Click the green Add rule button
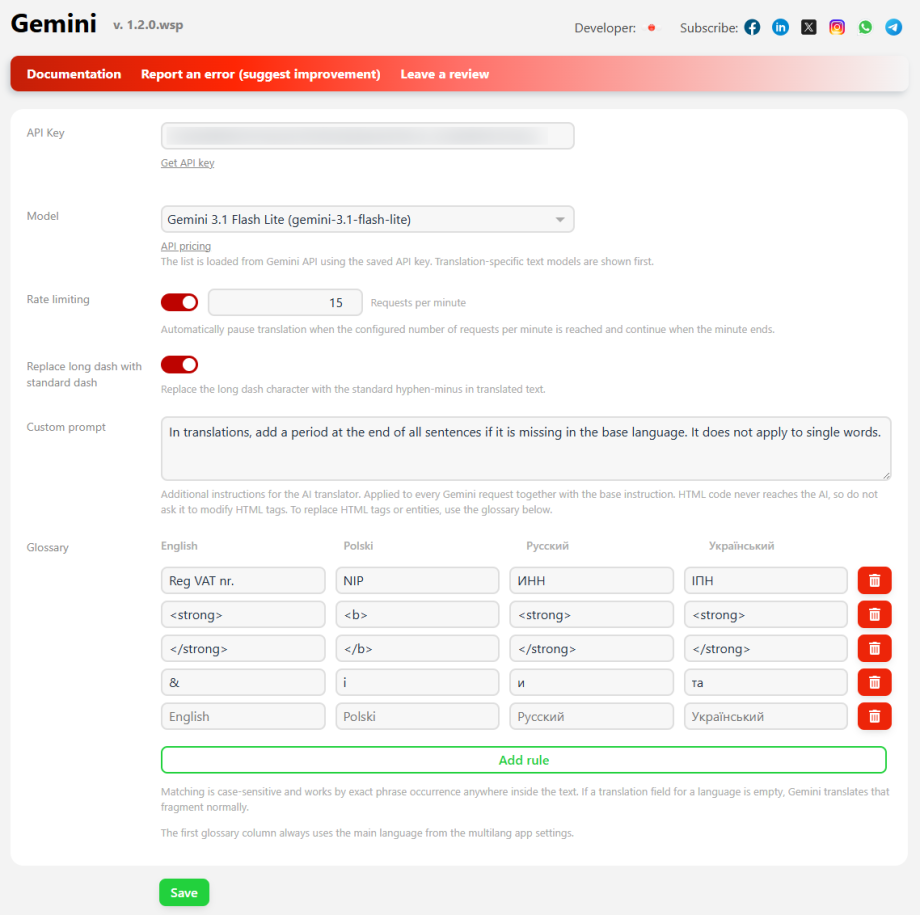Image resolution: width=920 pixels, height=915 pixels. (523, 760)
